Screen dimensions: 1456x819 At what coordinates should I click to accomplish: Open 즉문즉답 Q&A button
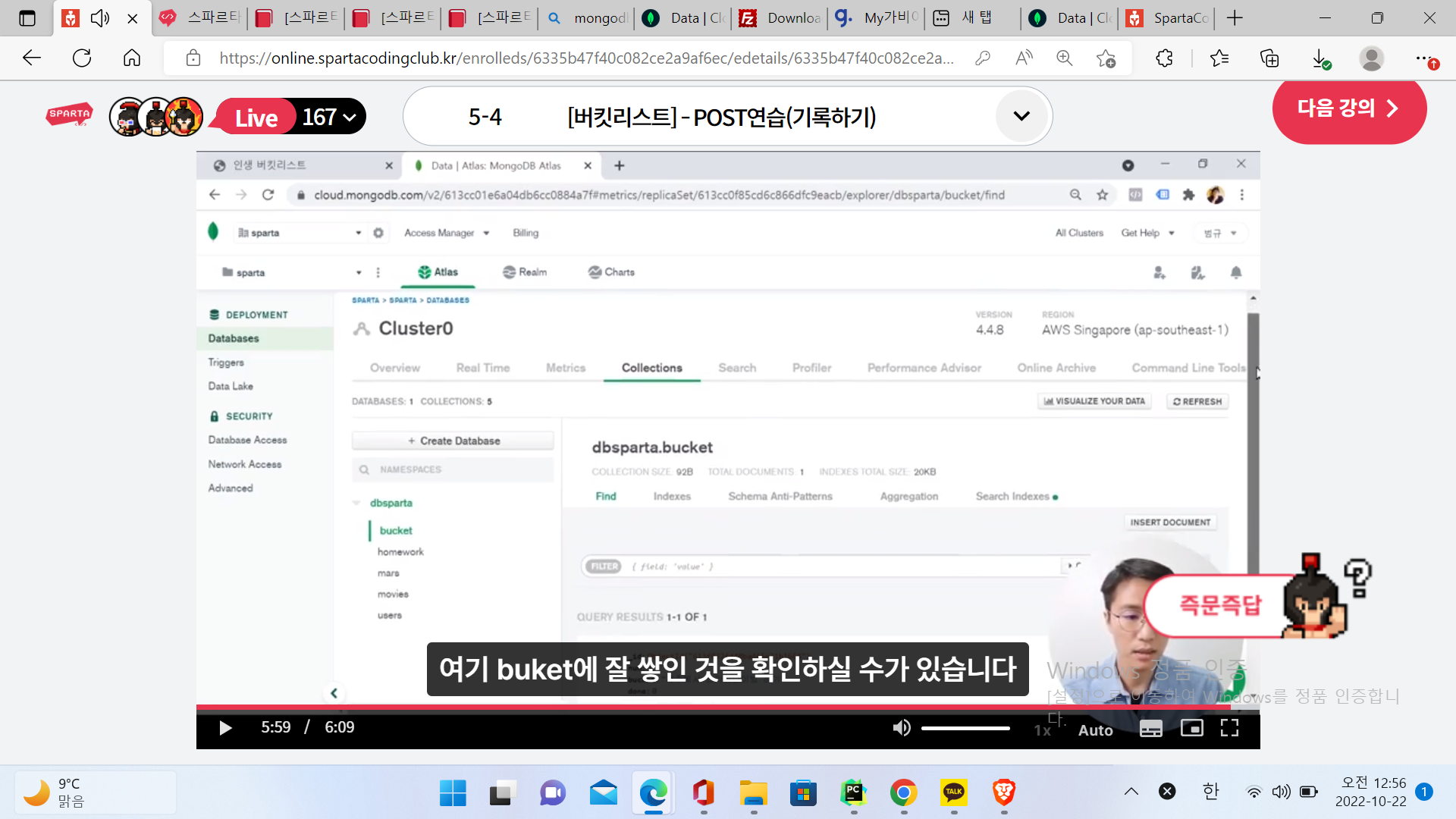[x=1220, y=605]
